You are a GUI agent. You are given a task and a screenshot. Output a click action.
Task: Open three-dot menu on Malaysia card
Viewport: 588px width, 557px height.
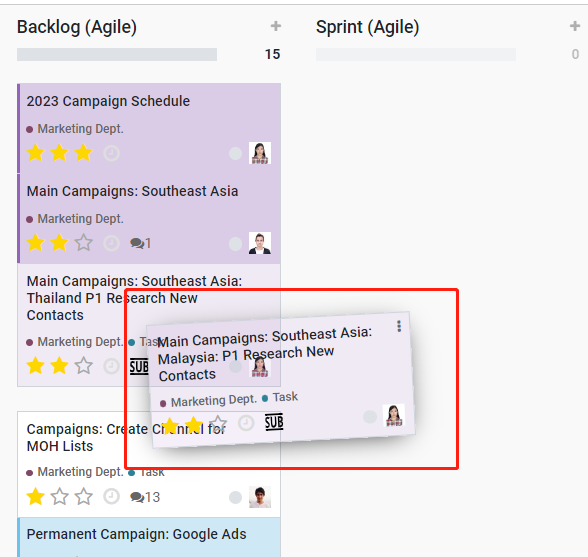tap(399, 326)
